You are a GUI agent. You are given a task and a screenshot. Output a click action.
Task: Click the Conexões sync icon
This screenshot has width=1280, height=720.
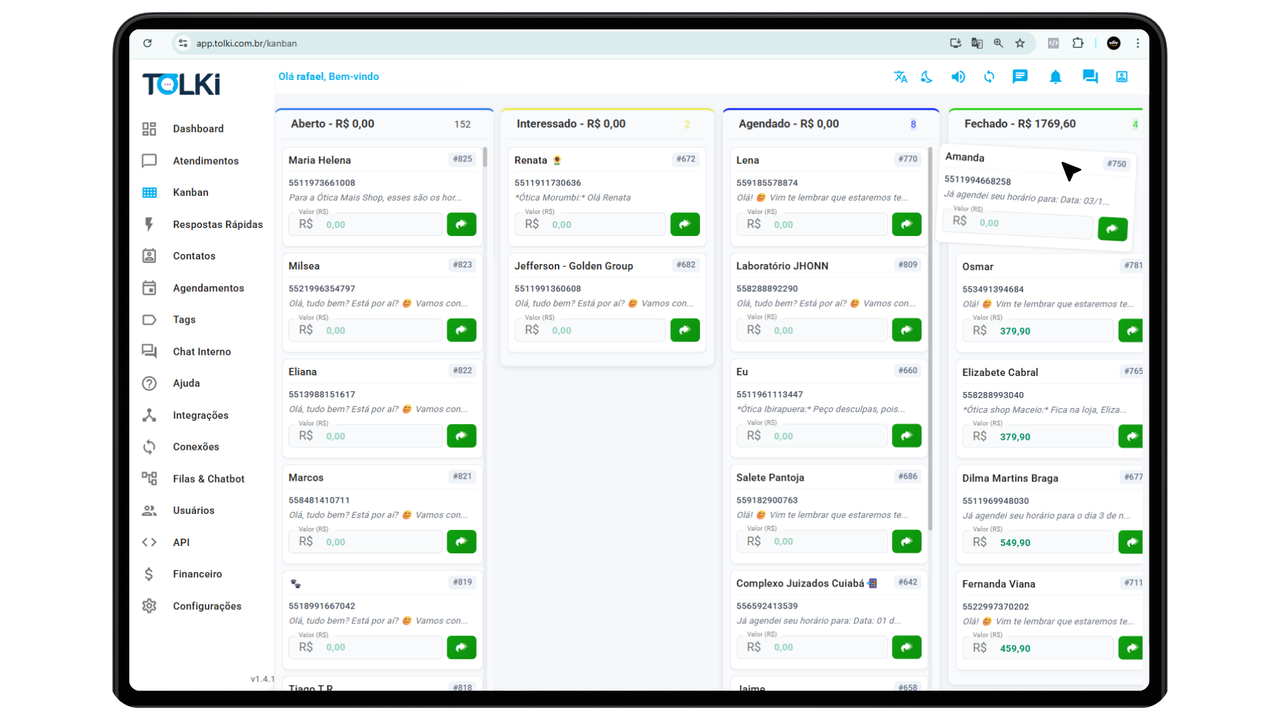(x=149, y=447)
